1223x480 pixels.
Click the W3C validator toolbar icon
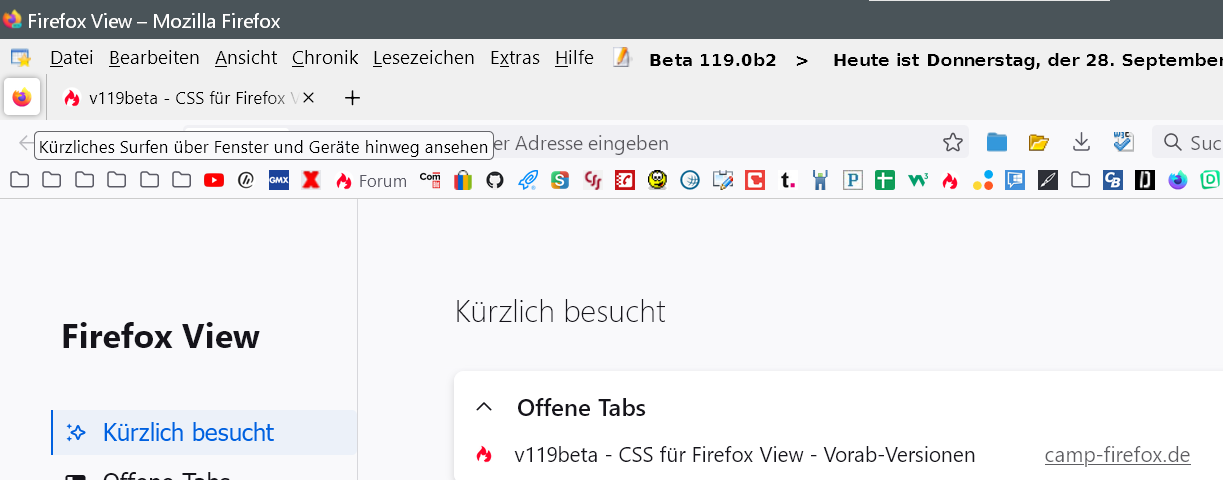(x=1123, y=143)
